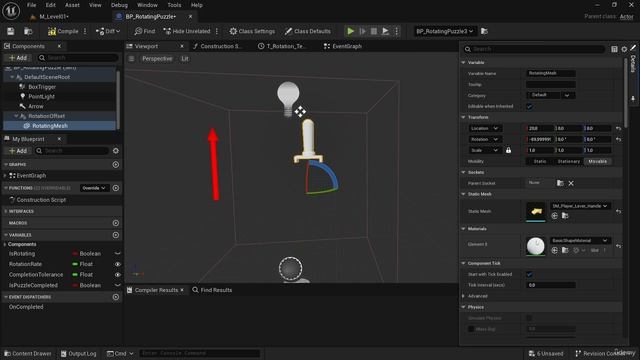Viewport: 640px width, 360px height.
Task: Select the Arrow component
Action: click(36, 107)
